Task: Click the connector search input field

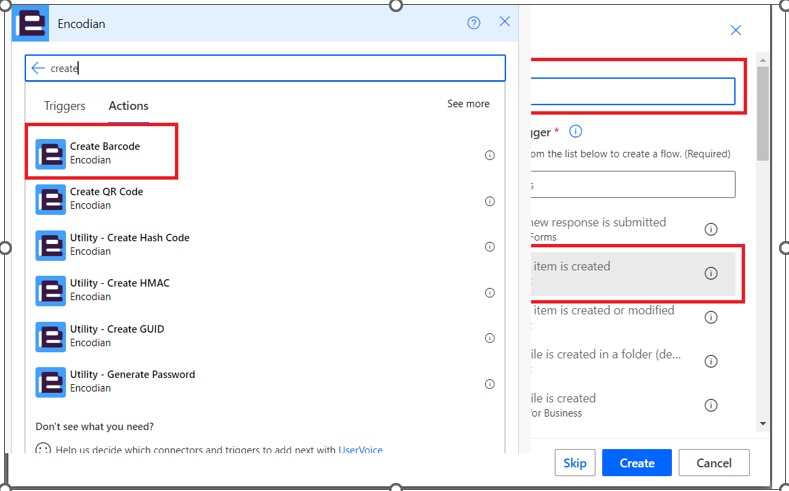Action: click(x=270, y=68)
